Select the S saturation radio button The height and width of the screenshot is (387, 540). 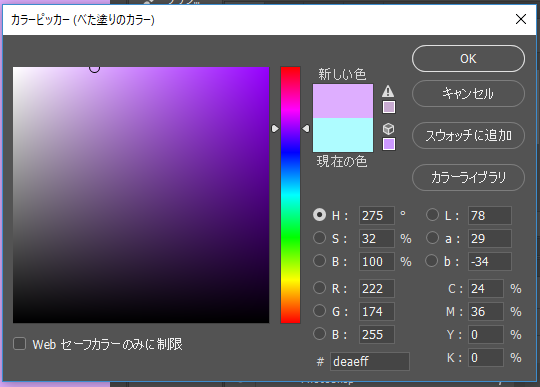(x=320, y=238)
